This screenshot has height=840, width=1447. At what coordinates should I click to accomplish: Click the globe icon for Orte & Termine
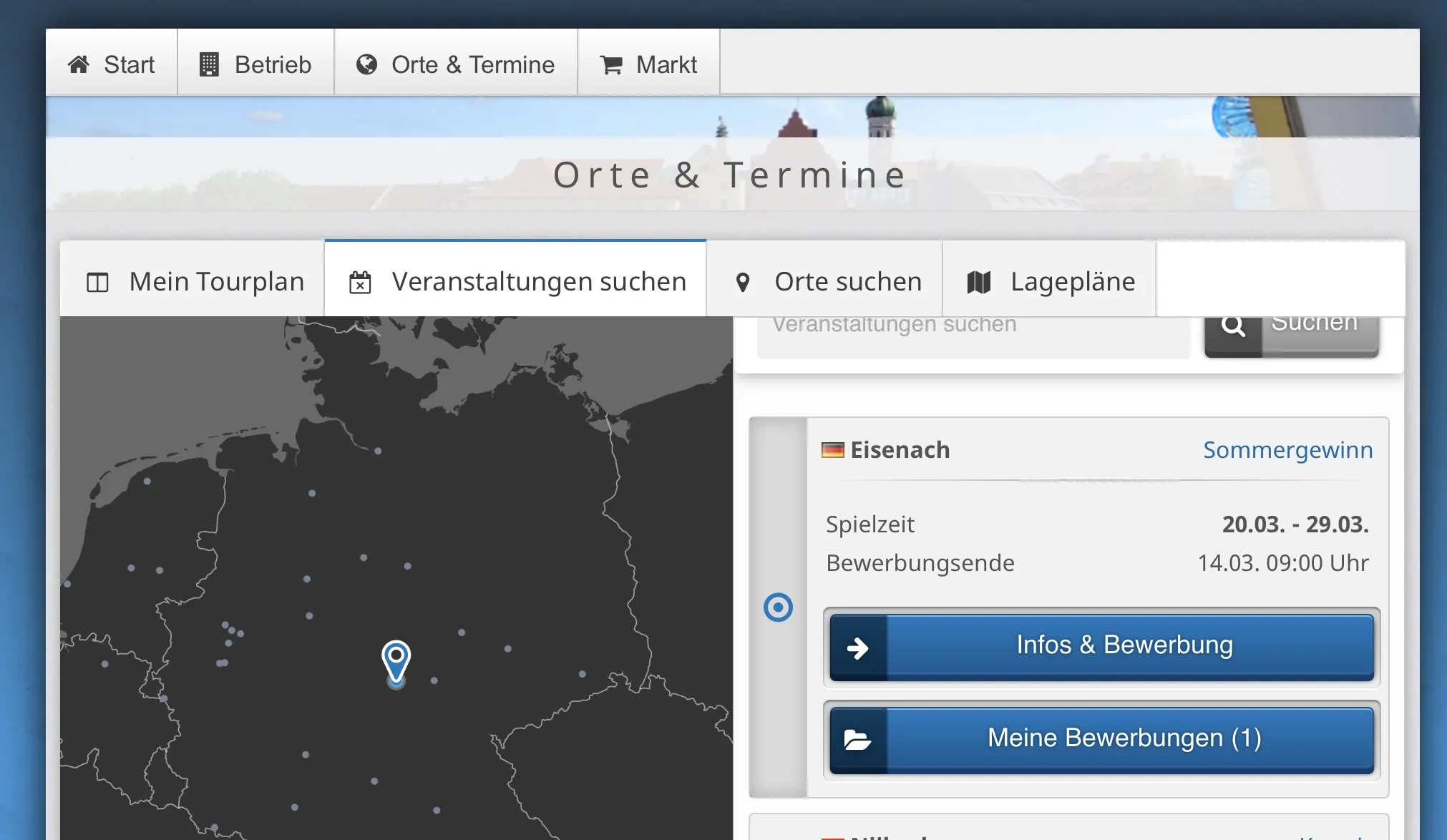point(366,64)
